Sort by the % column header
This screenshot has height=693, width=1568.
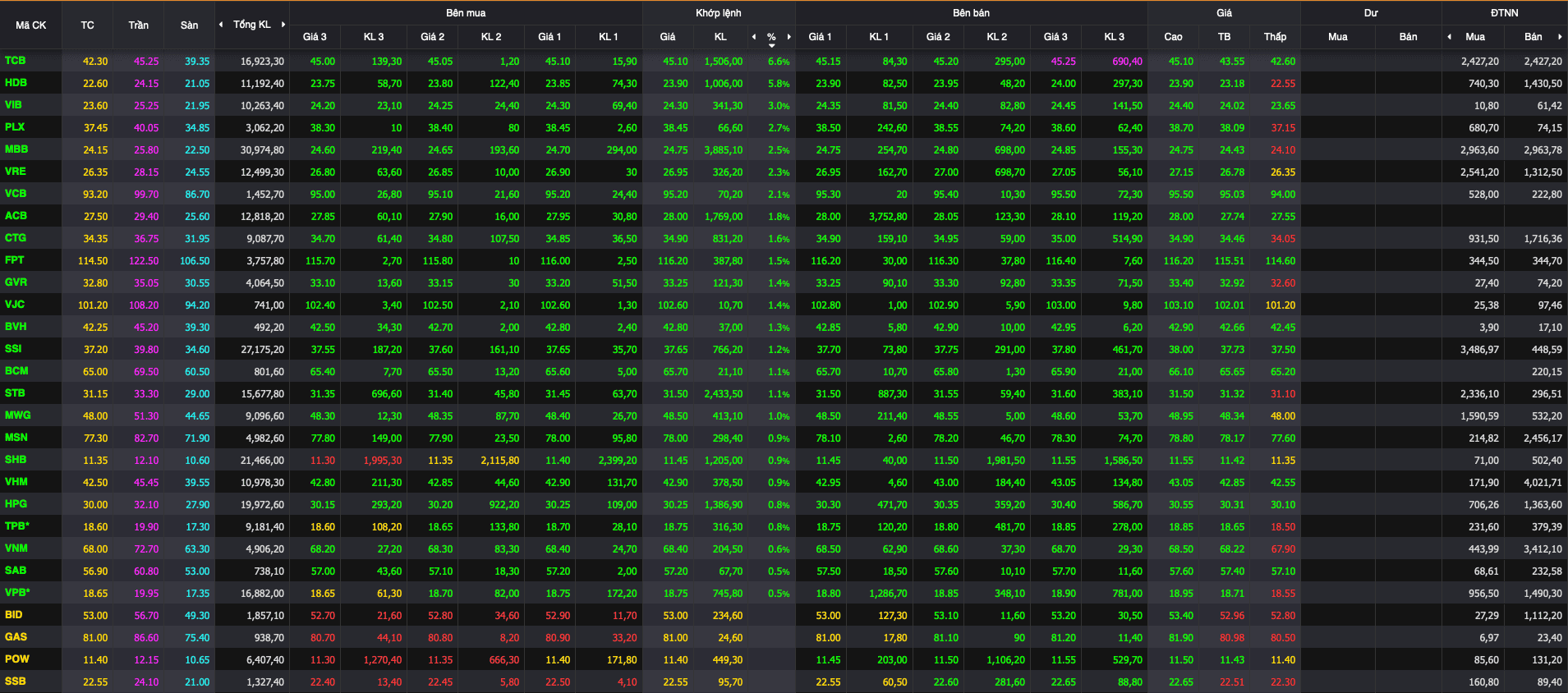(x=771, y=37)
